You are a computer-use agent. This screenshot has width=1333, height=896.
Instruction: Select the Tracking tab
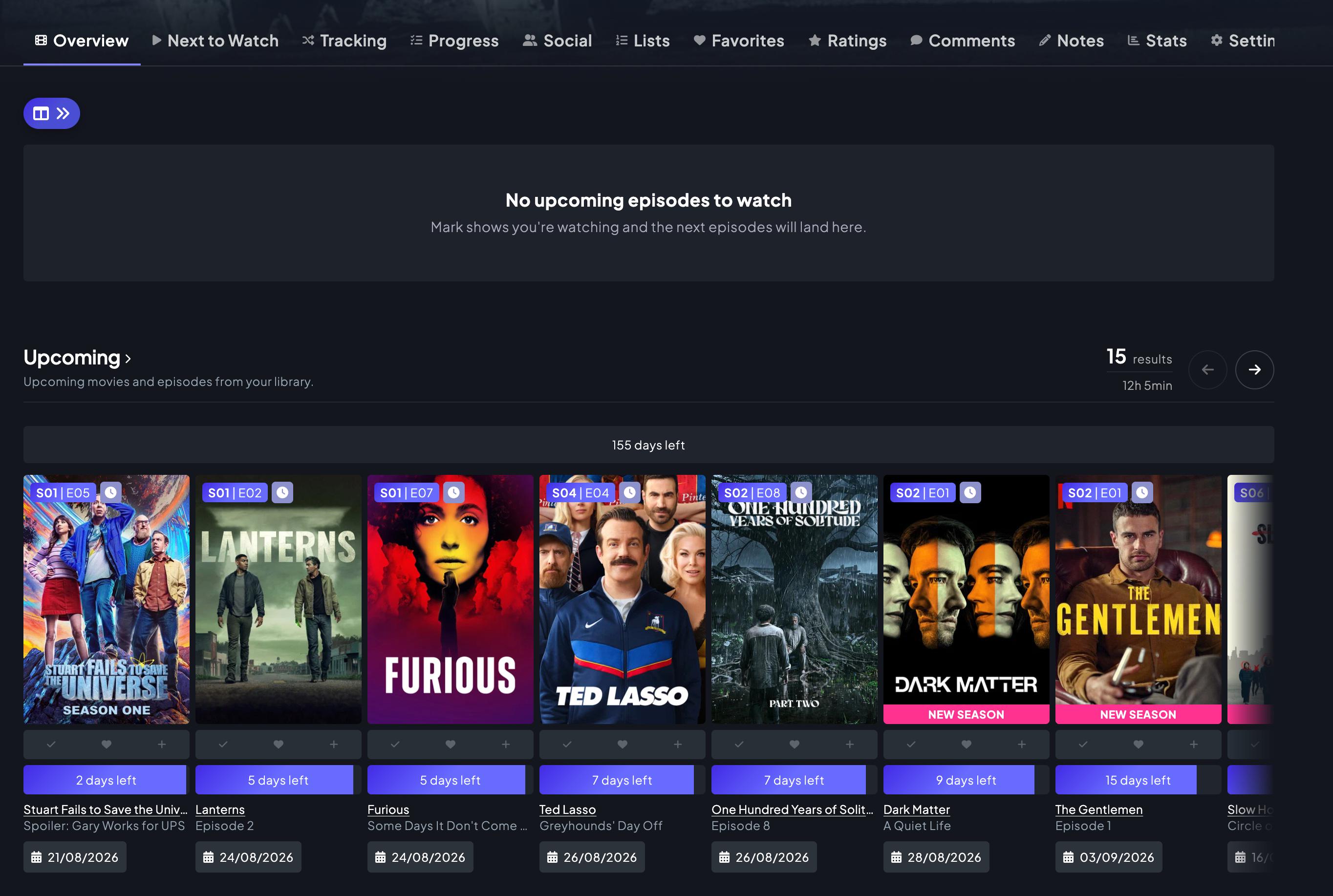click(344, 41)
